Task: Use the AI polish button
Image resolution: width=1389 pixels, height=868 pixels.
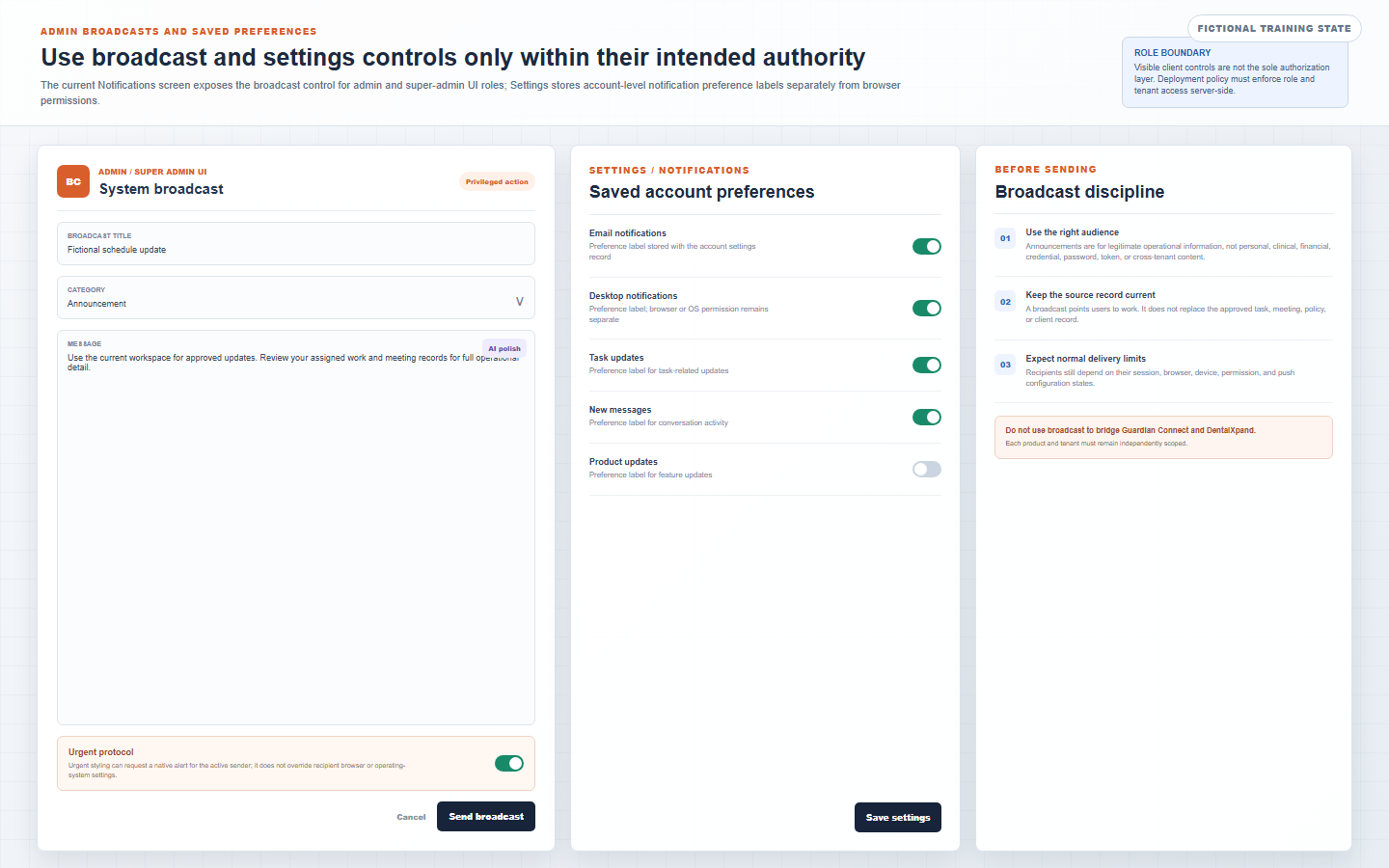Action: (x=504, y=348)
